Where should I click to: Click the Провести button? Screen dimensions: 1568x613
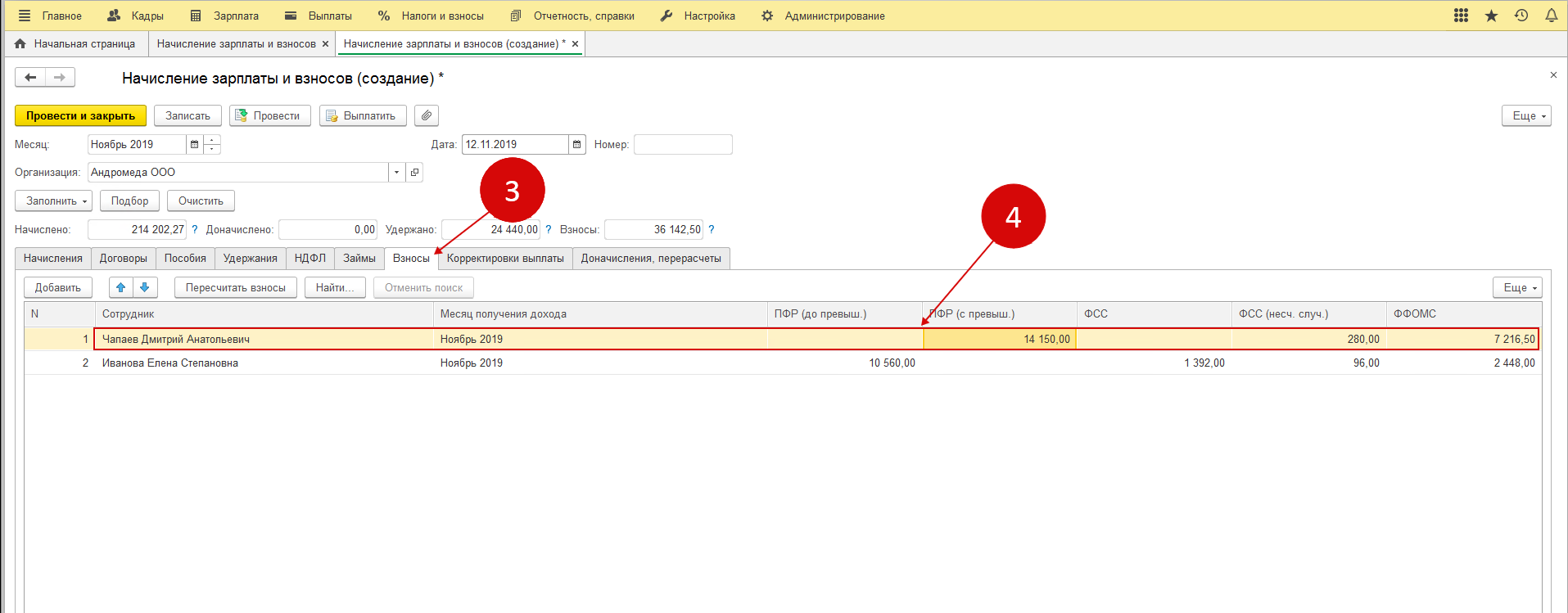point(270,115)
